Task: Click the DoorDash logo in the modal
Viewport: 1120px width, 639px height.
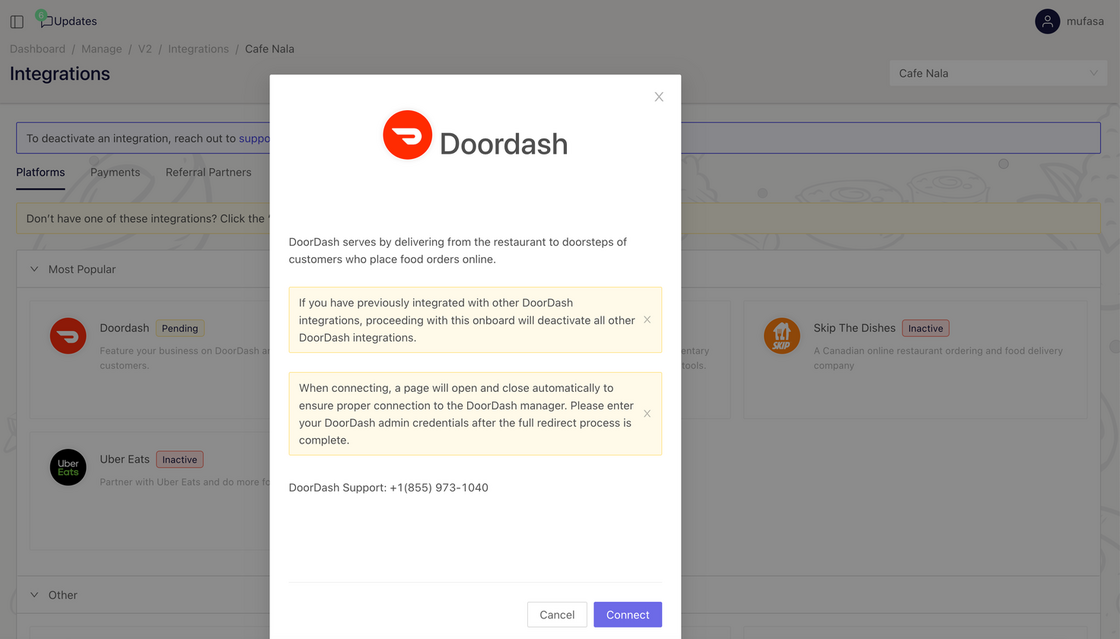Action: point(407,134)
